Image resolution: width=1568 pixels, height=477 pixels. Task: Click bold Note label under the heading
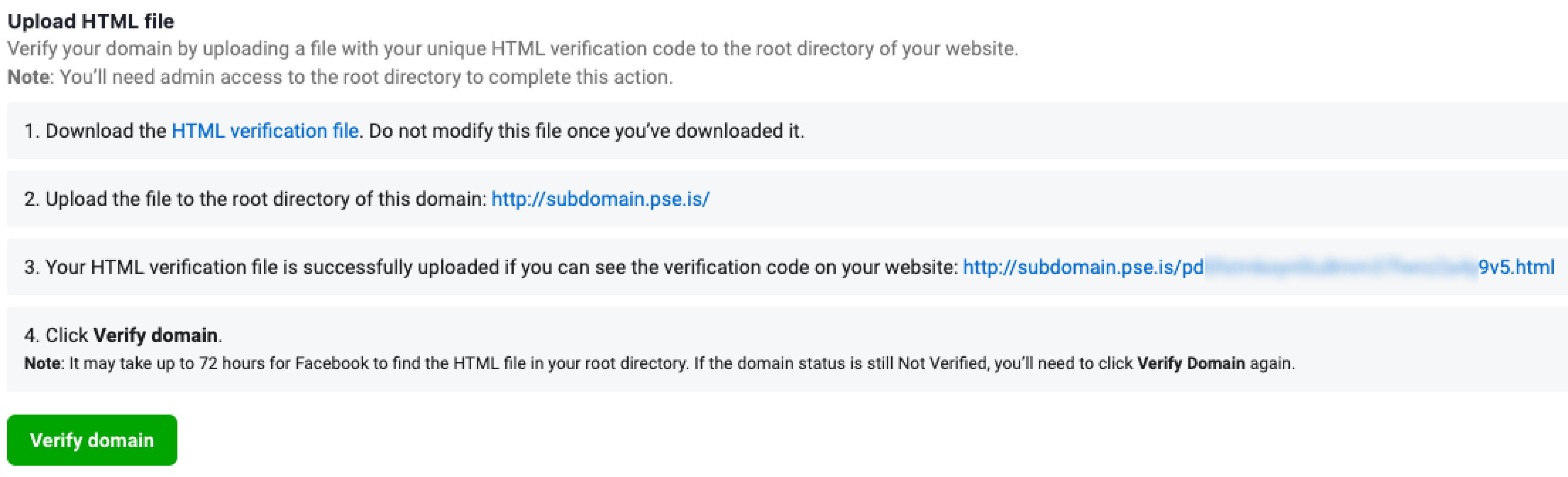(x=28, y=77)
